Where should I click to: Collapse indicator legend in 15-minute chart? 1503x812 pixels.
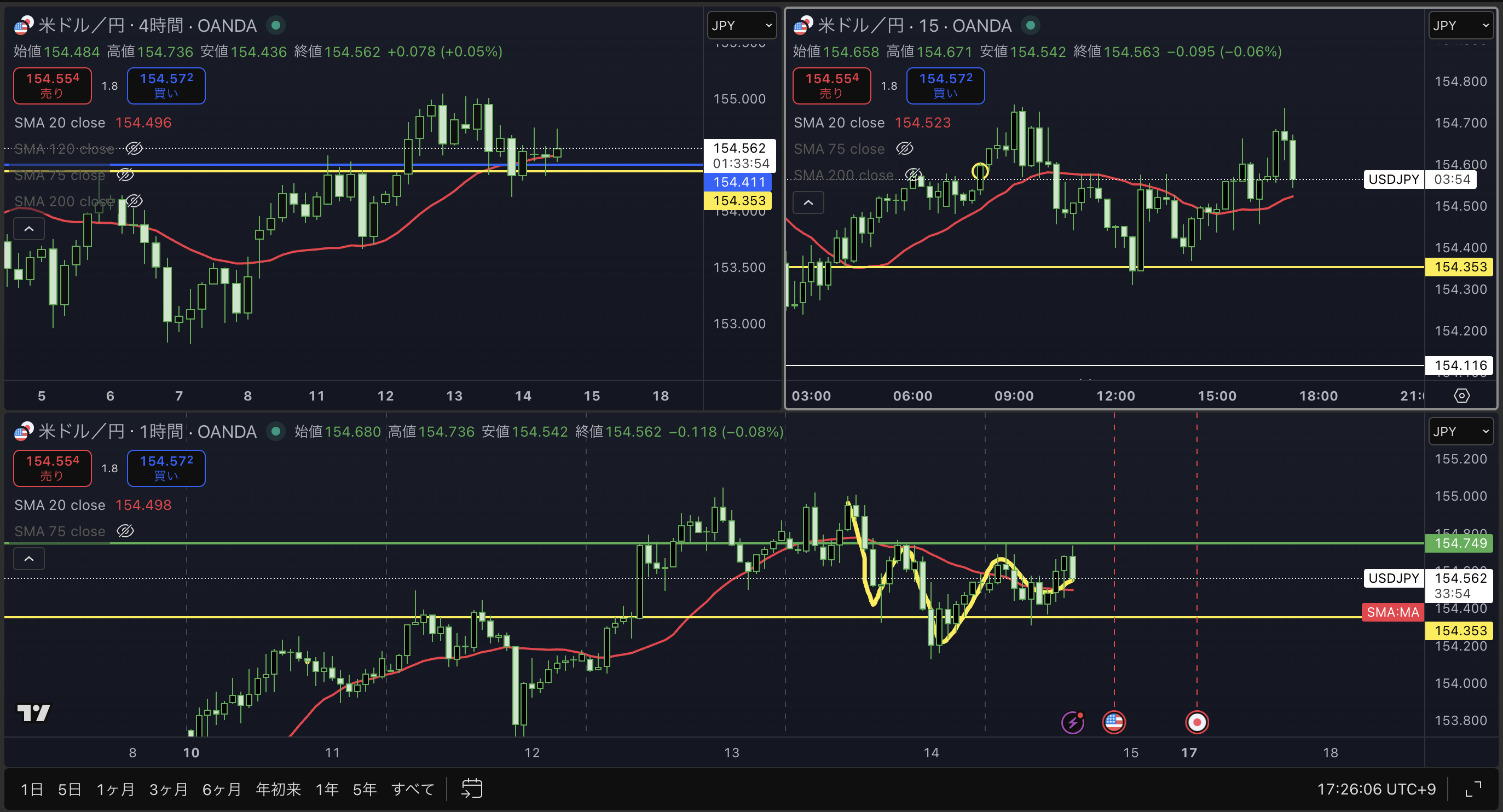coord(808,202)
